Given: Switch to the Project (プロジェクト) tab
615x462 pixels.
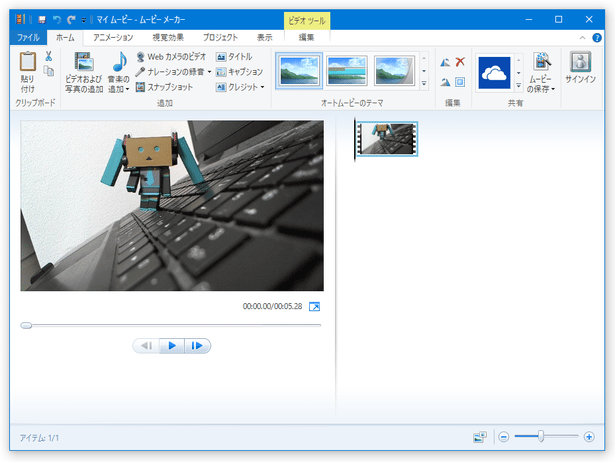Looking at the screenshot, I should (220, 38).
